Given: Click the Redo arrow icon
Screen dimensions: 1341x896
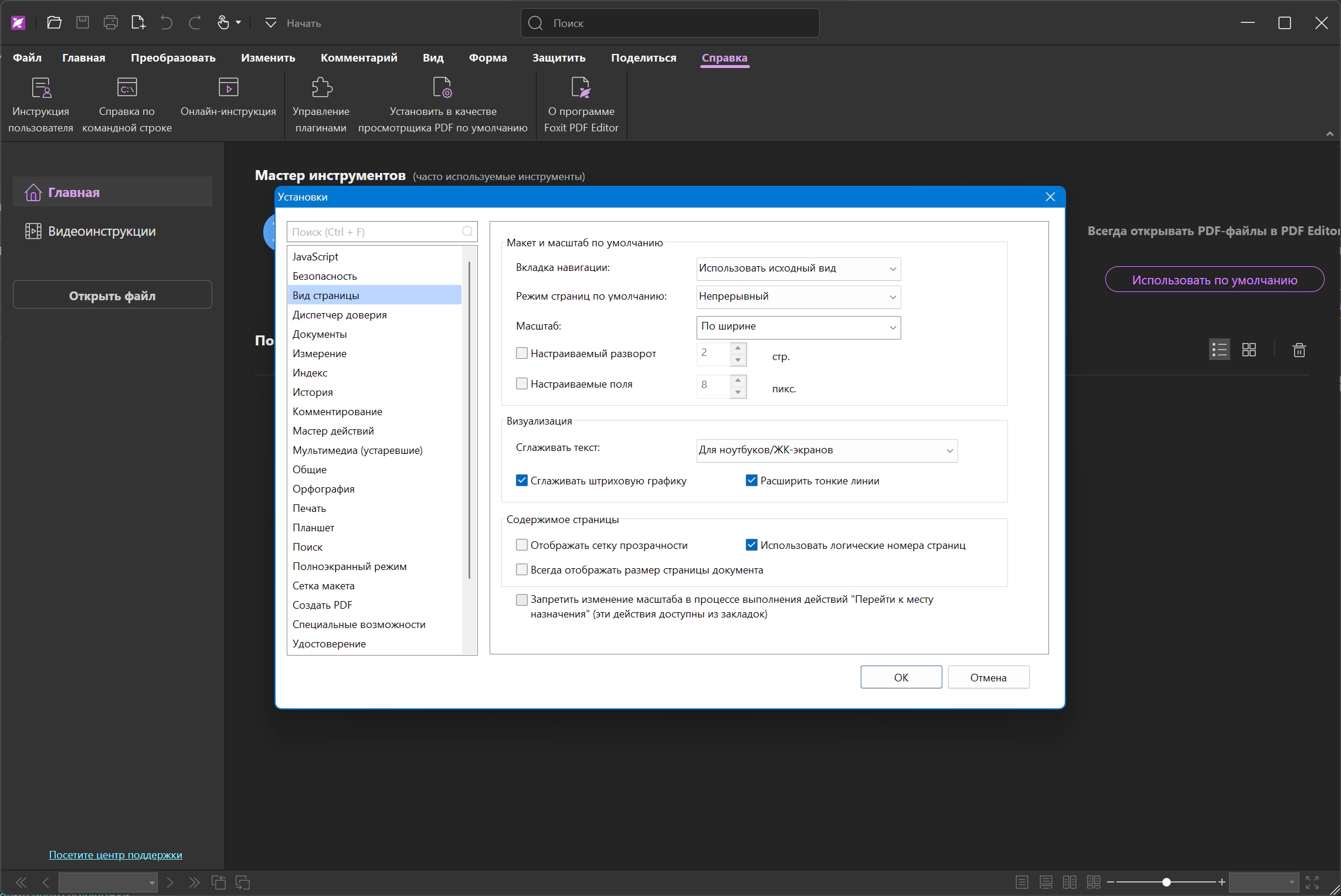Looking at the screenshot, I should 195,23.
